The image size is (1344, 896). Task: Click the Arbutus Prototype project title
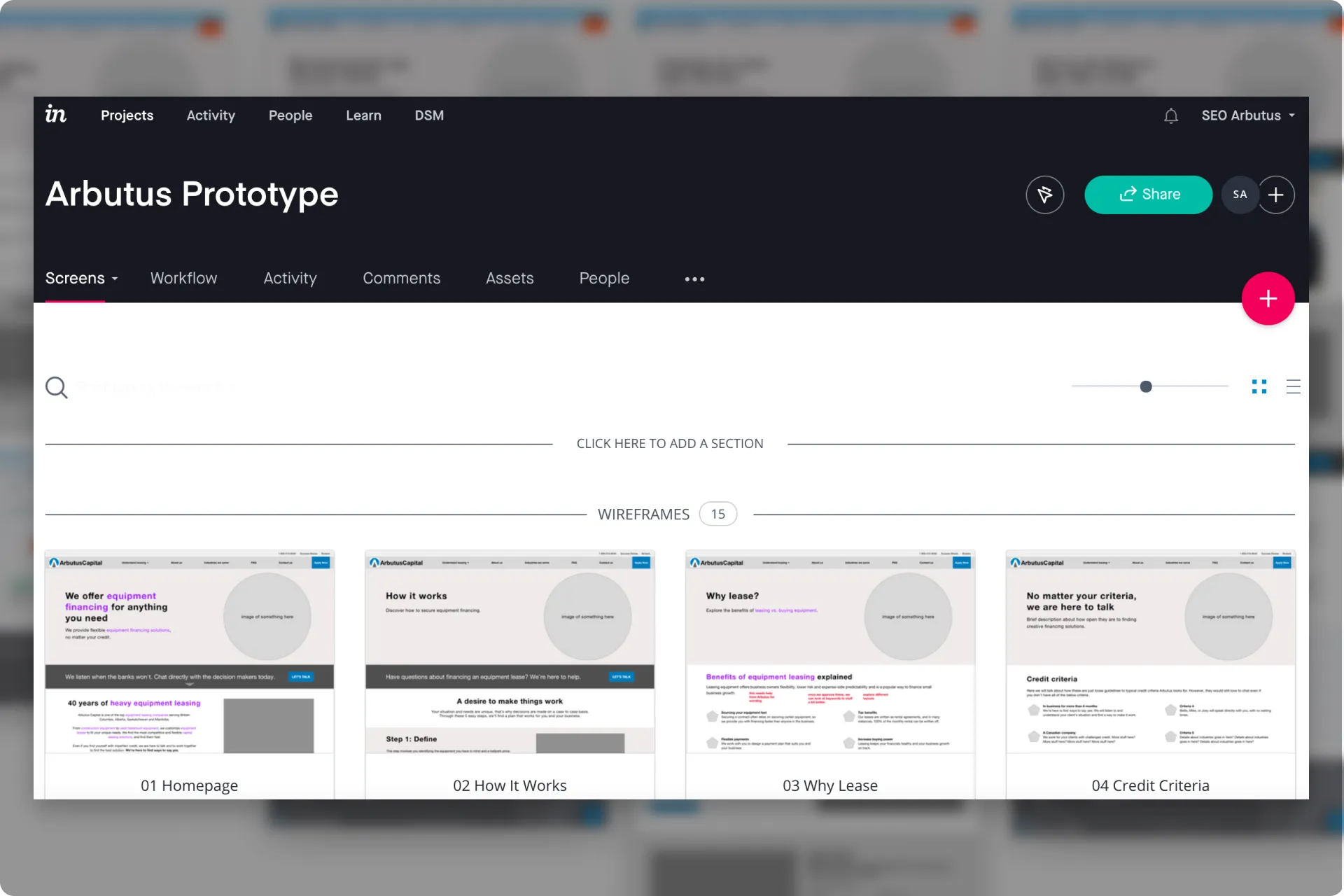pos(192,194)
